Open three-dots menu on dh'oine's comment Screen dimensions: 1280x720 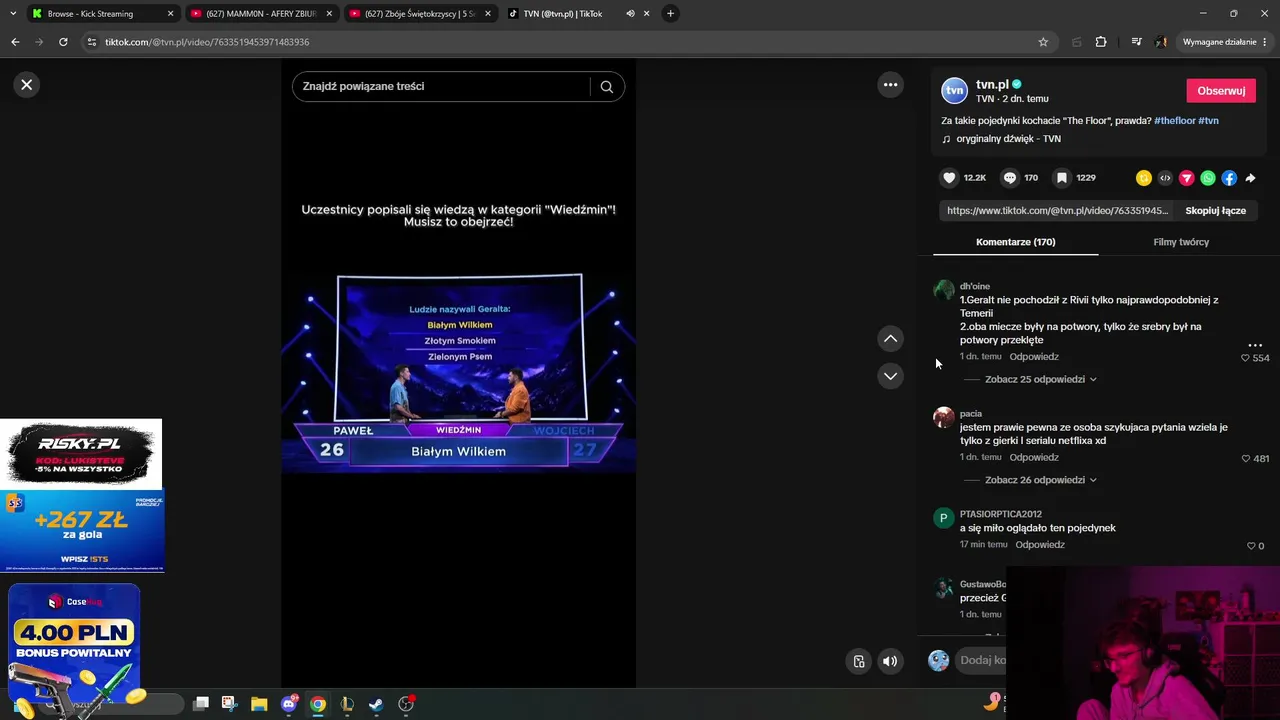point(1255,345)
